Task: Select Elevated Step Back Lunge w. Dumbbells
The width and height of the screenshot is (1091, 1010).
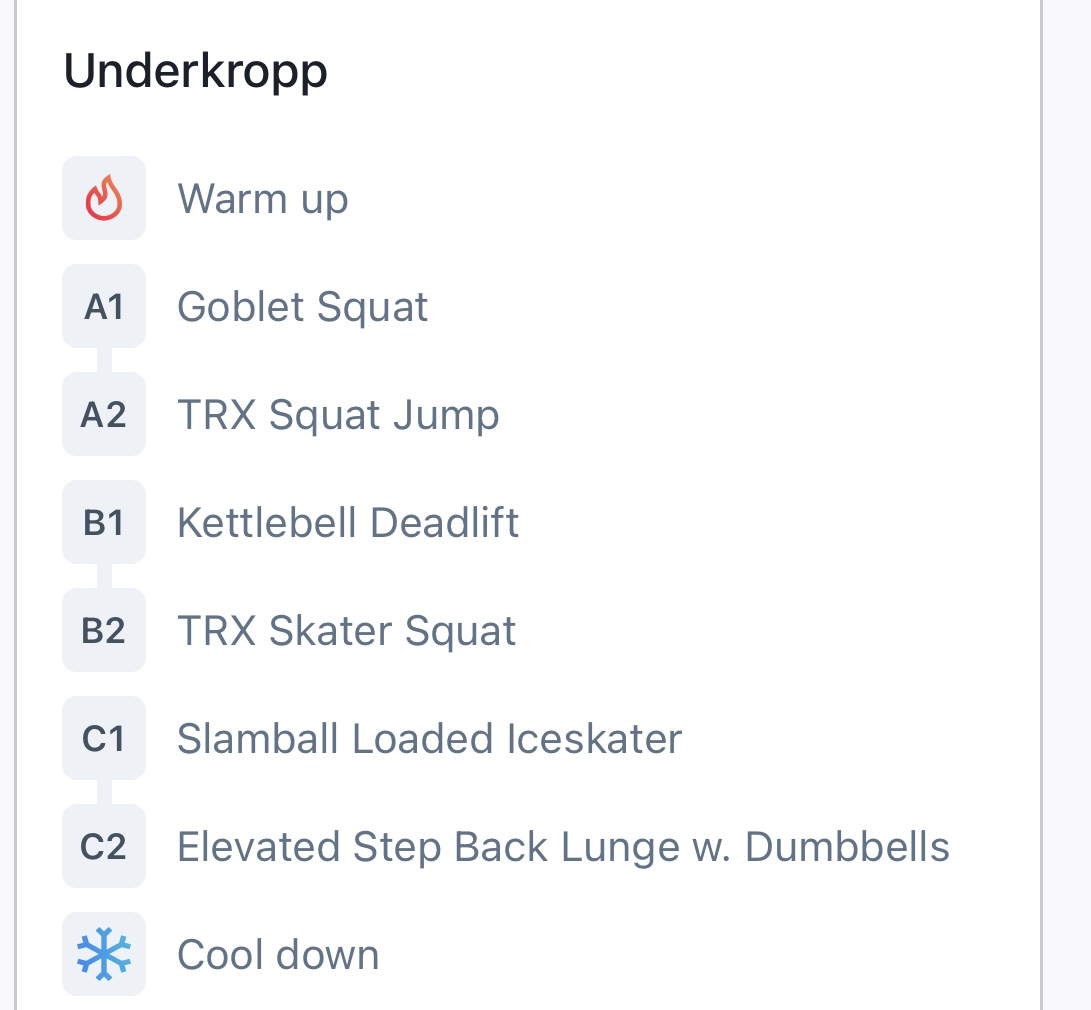Action: [563, 846]
